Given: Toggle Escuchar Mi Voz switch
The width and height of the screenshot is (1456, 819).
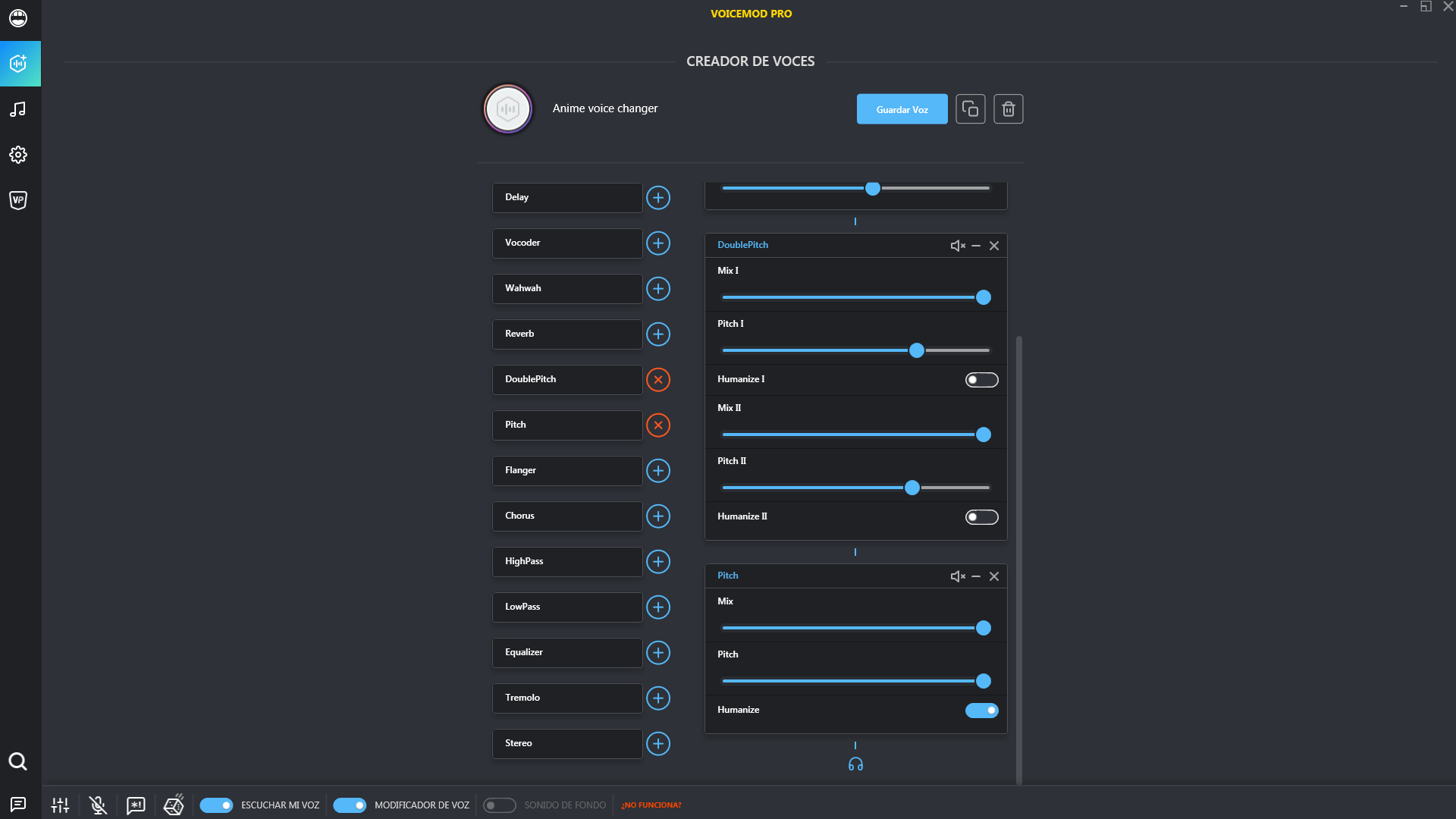Looking at the screenshot, I should [216, 805].
